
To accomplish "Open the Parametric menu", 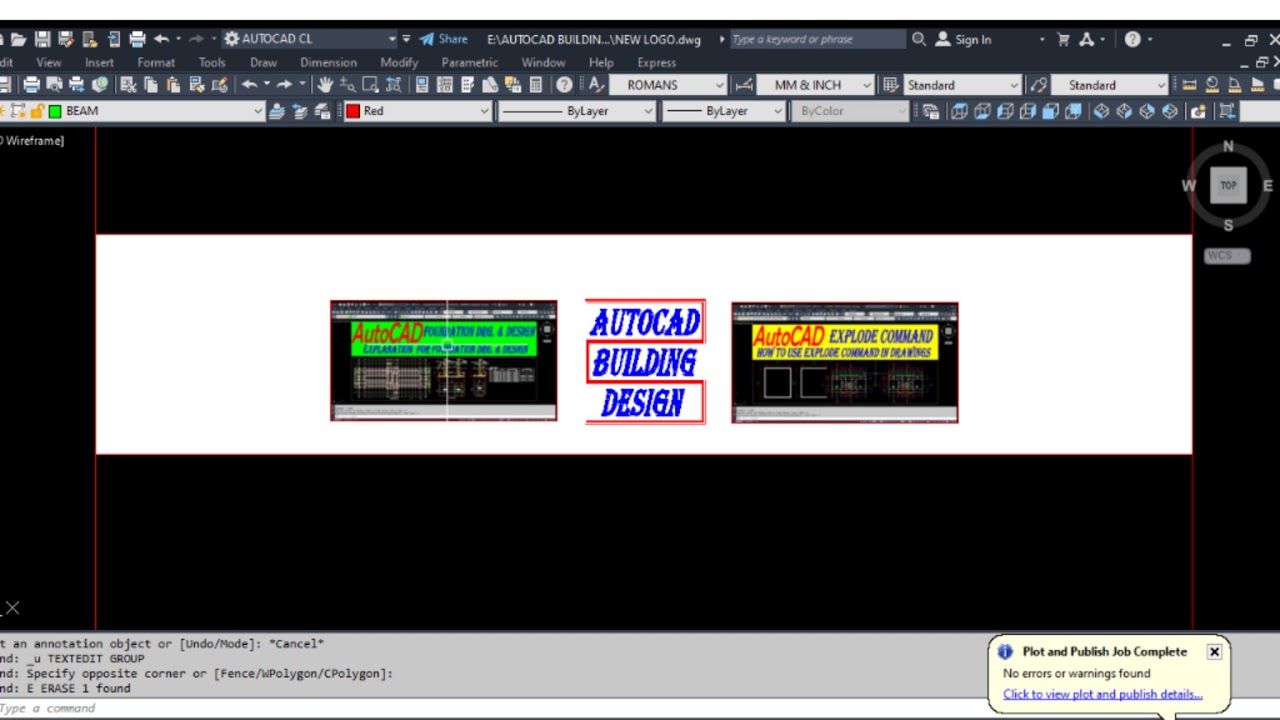I will click(x=469, y=62).
